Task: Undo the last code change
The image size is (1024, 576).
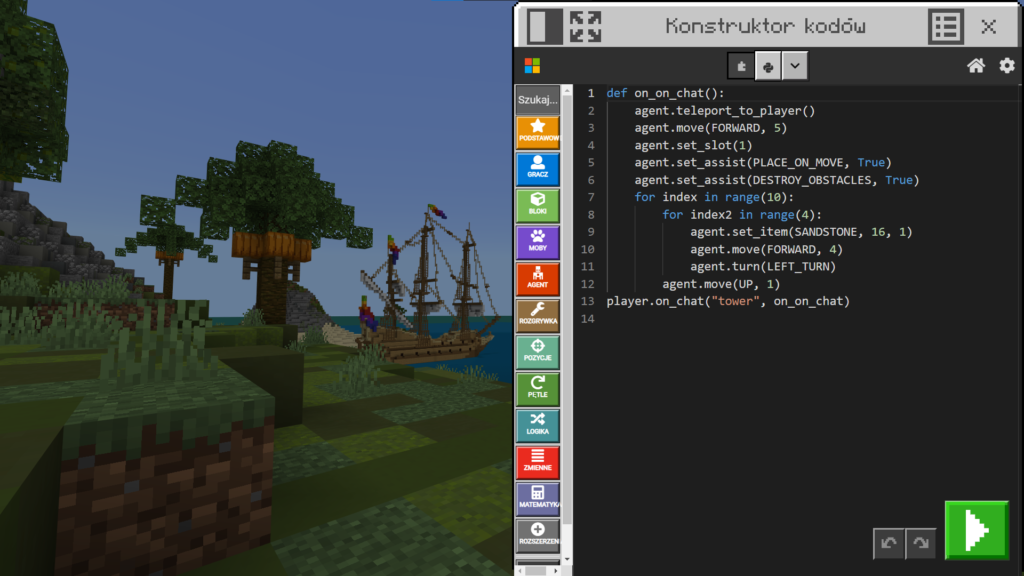Action: point(889,543)
